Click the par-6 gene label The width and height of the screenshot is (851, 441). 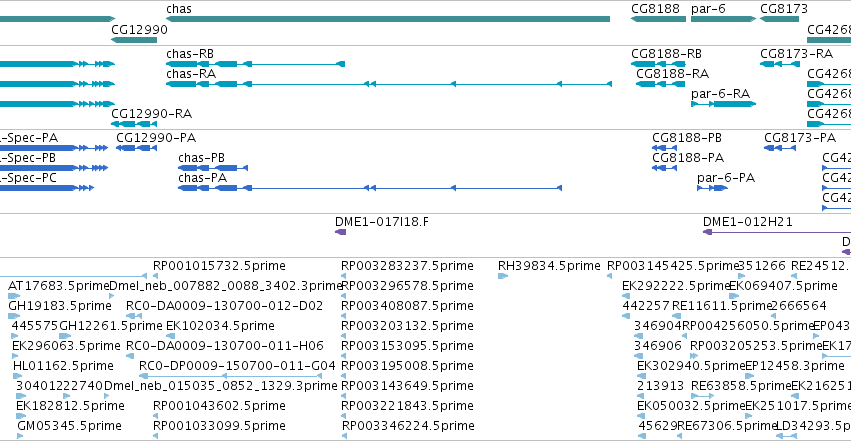coord(708,9)
